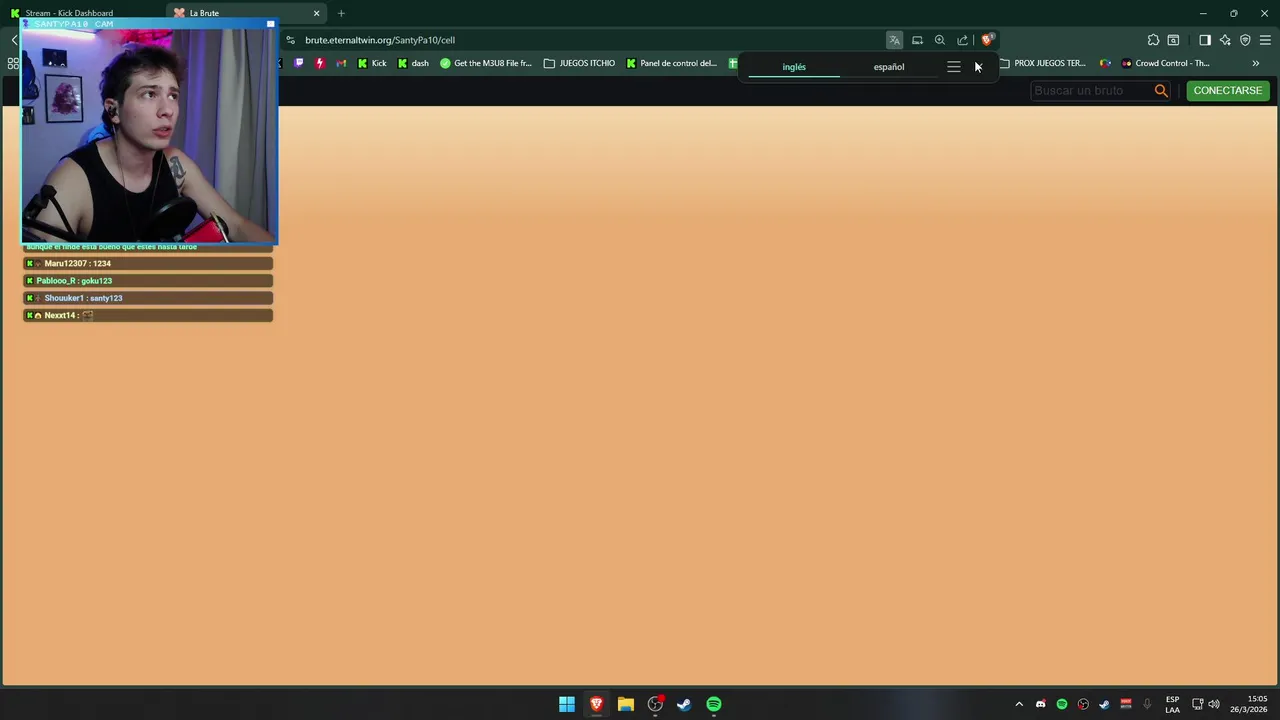Select the español translation tab

coord(889,67)
